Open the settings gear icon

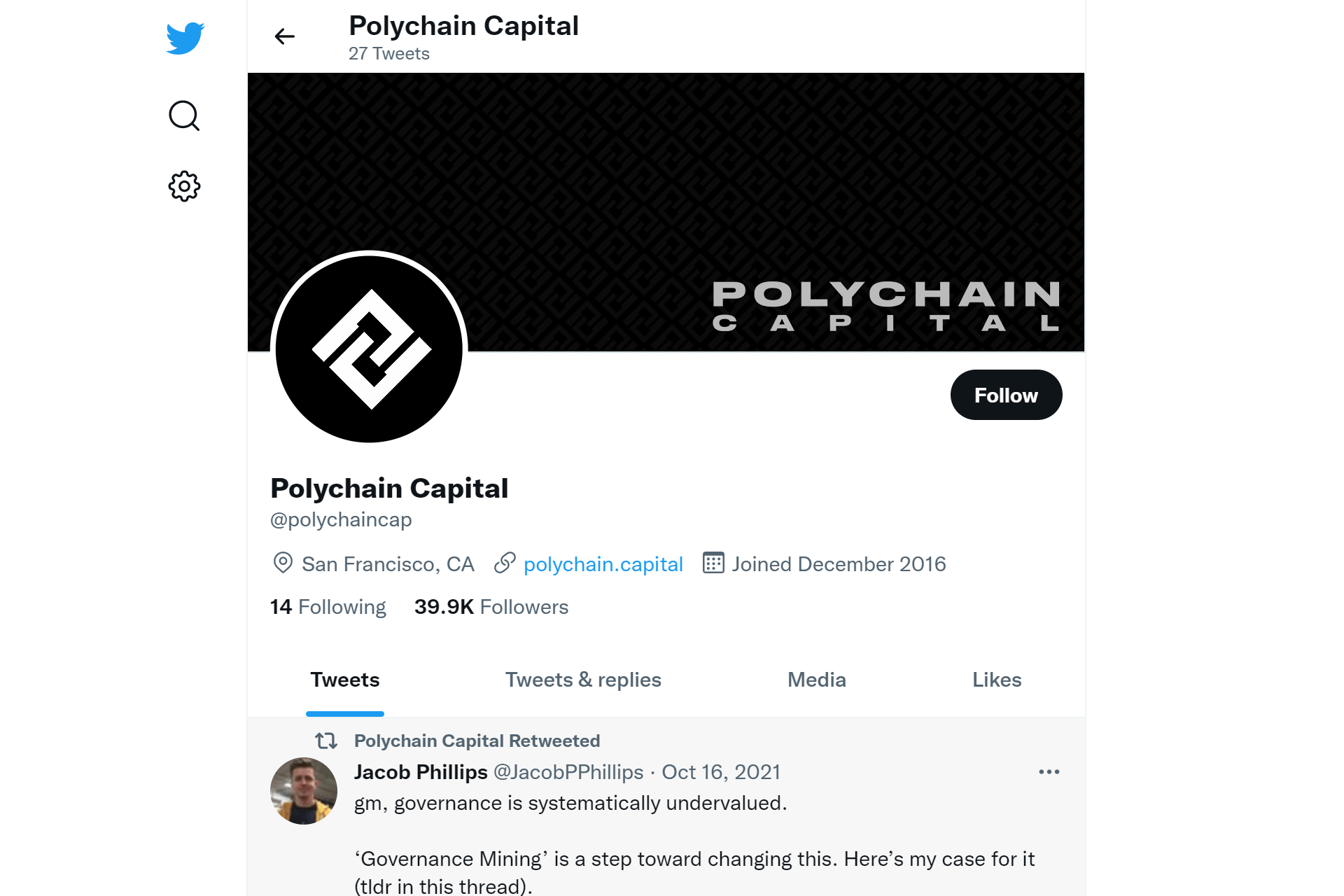click(x=184, y=186)
